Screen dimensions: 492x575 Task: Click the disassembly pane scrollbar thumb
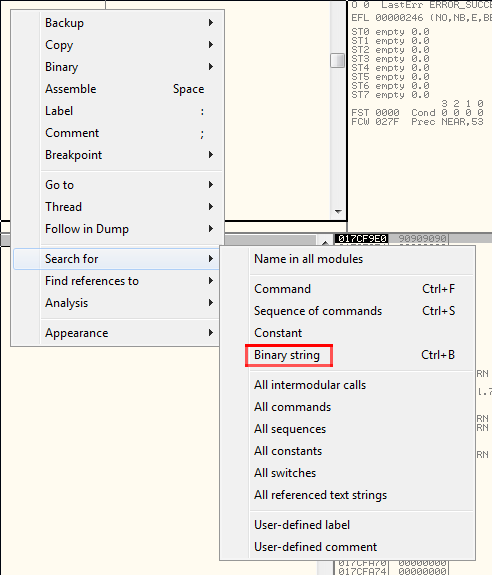[337, 61]
